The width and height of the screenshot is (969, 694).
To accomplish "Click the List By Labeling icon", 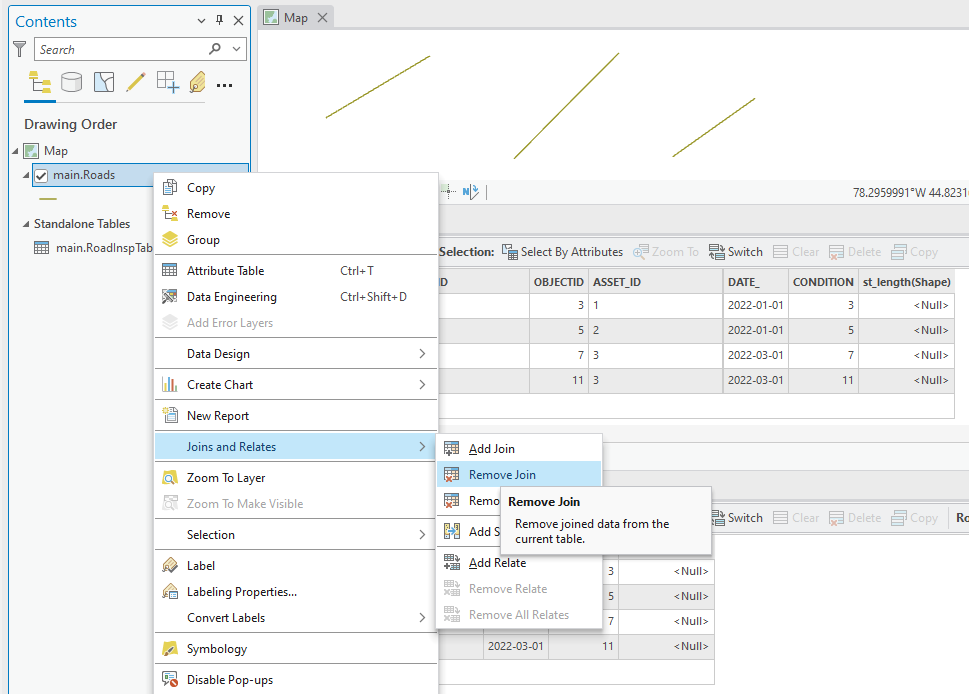I will pyautogui.click(x=196, y=82).
